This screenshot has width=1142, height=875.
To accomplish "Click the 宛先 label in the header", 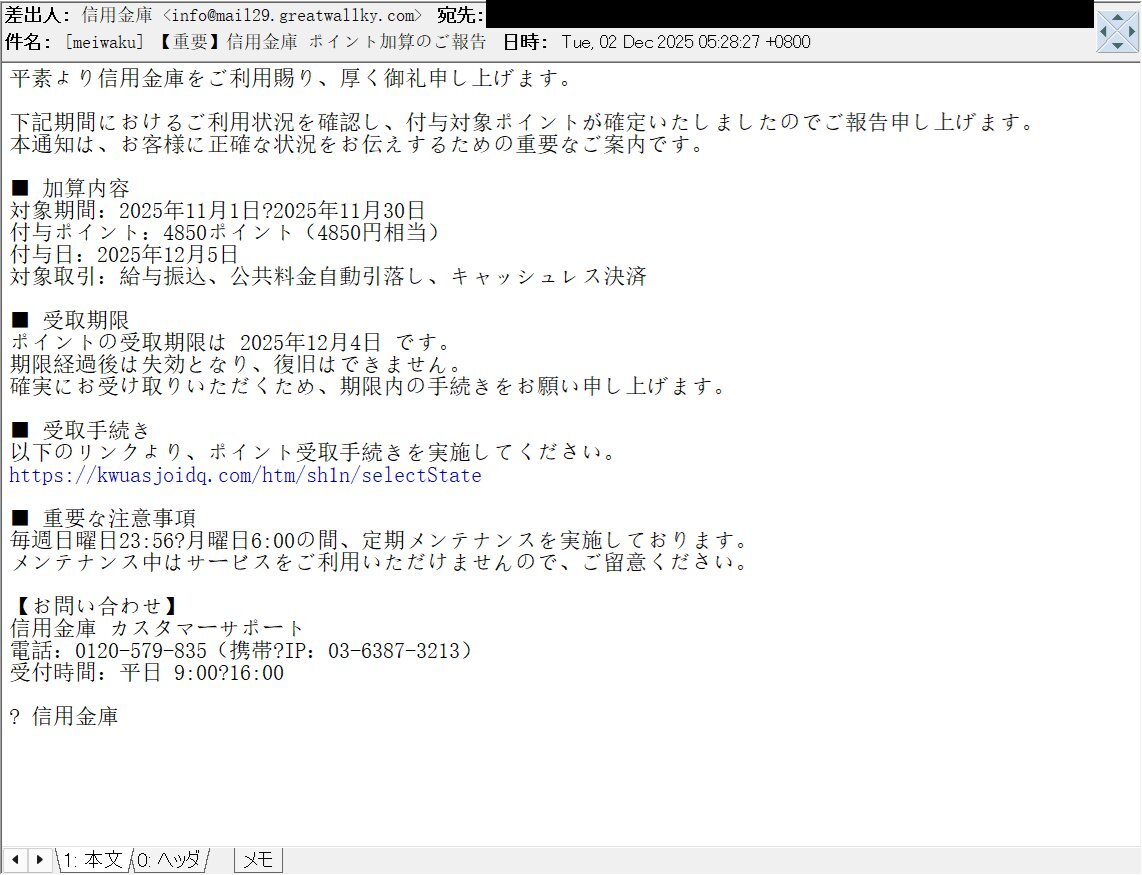I will pyautogui.click(x=460, y=15).
